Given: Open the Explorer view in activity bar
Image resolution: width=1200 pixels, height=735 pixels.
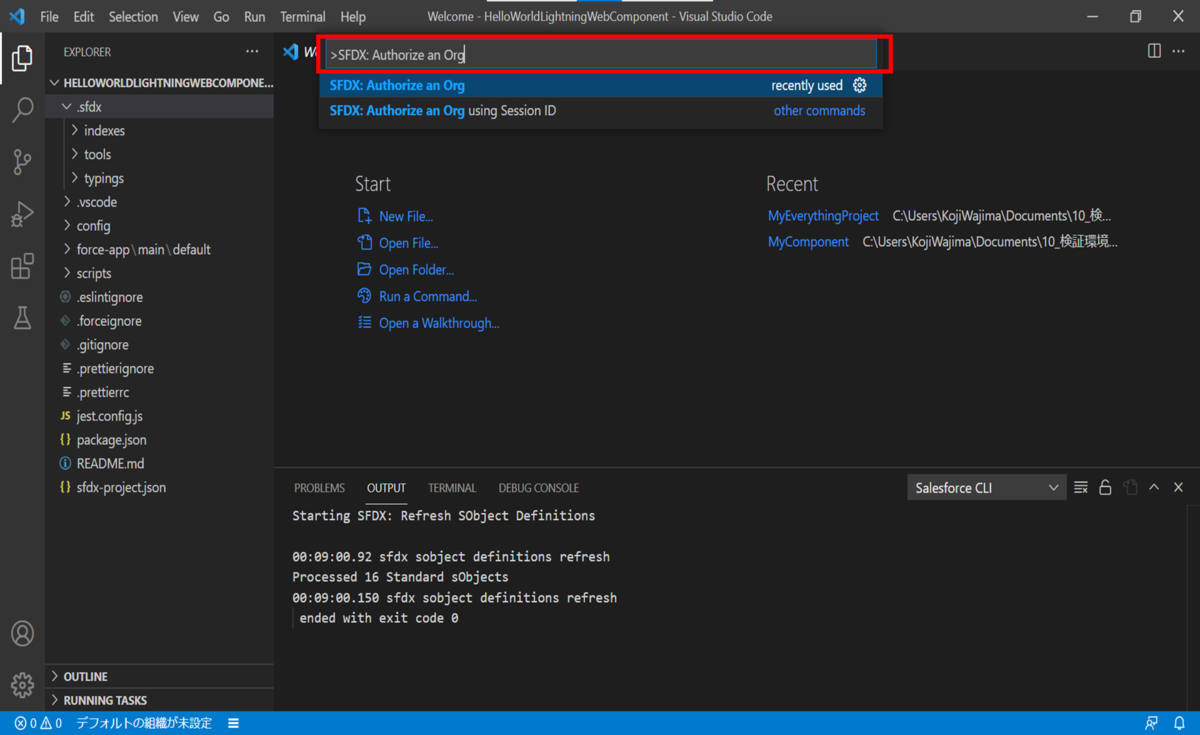Looking at the screenshot, I should click(22, 58).
